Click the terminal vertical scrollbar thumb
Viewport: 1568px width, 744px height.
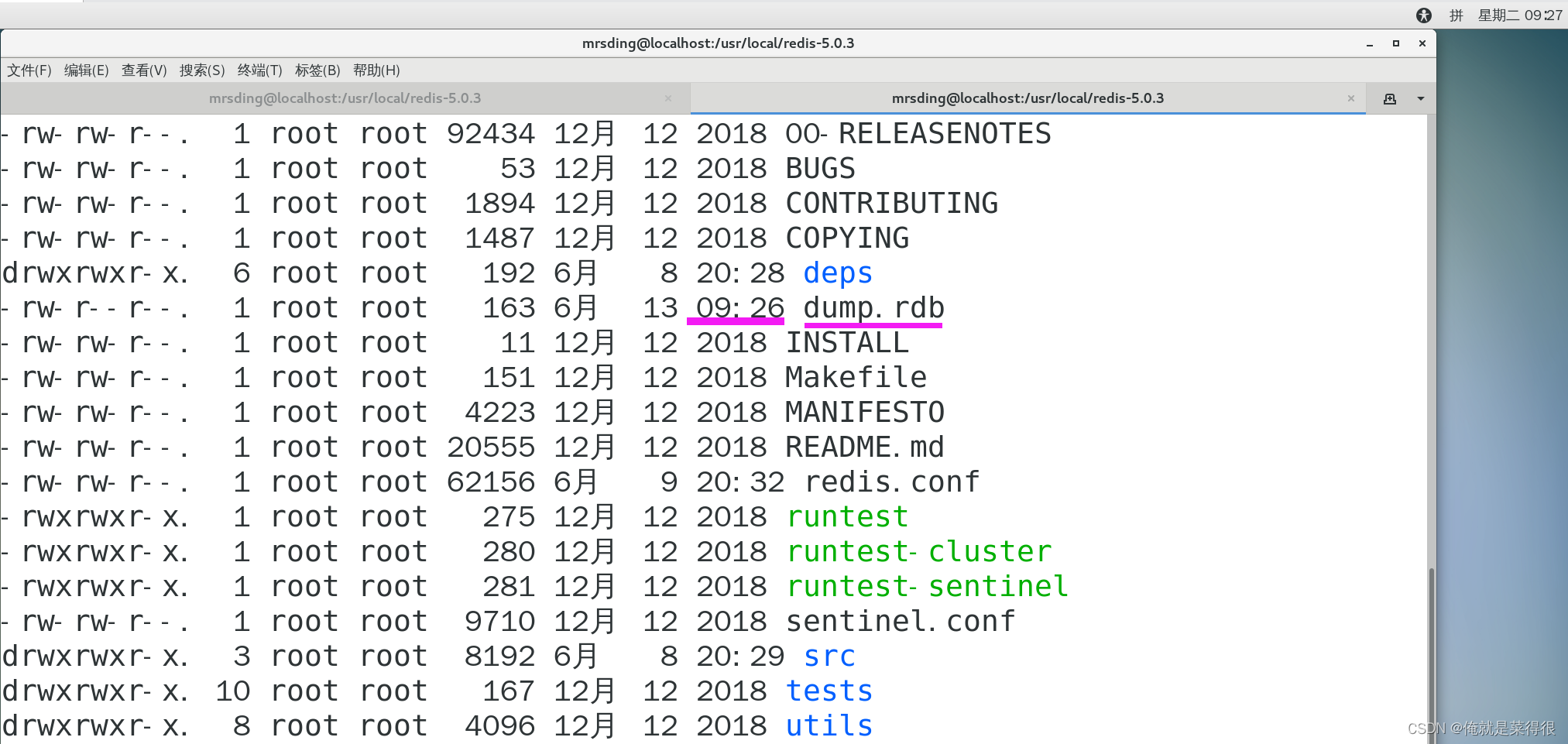[x=1432, y=655]
